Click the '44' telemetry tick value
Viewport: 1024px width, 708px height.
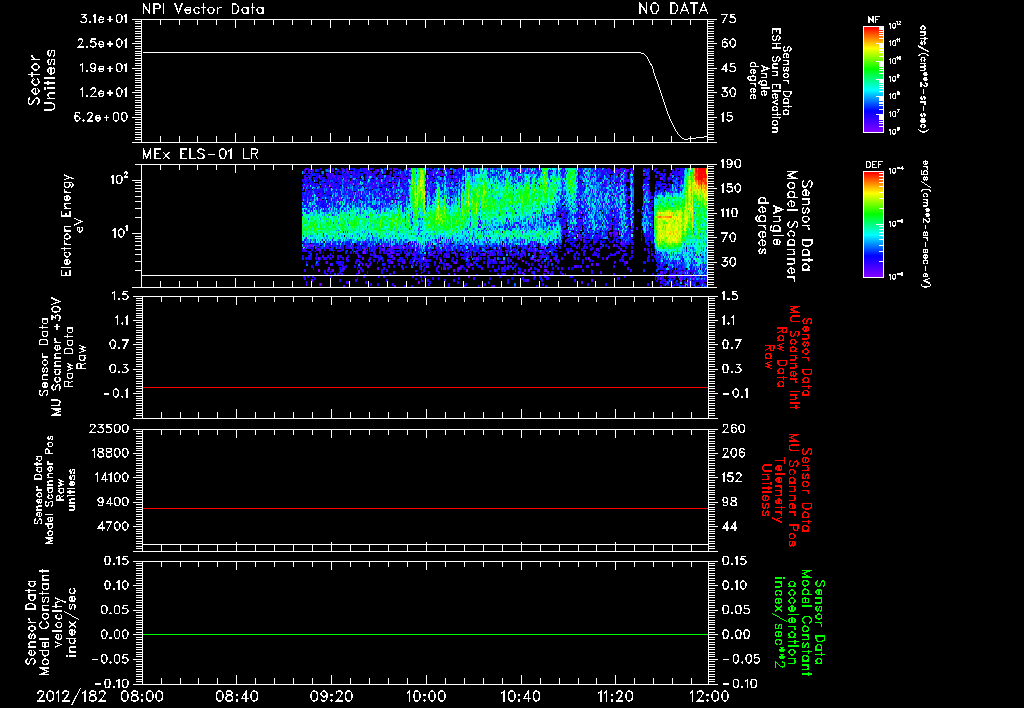coord(729,526)
